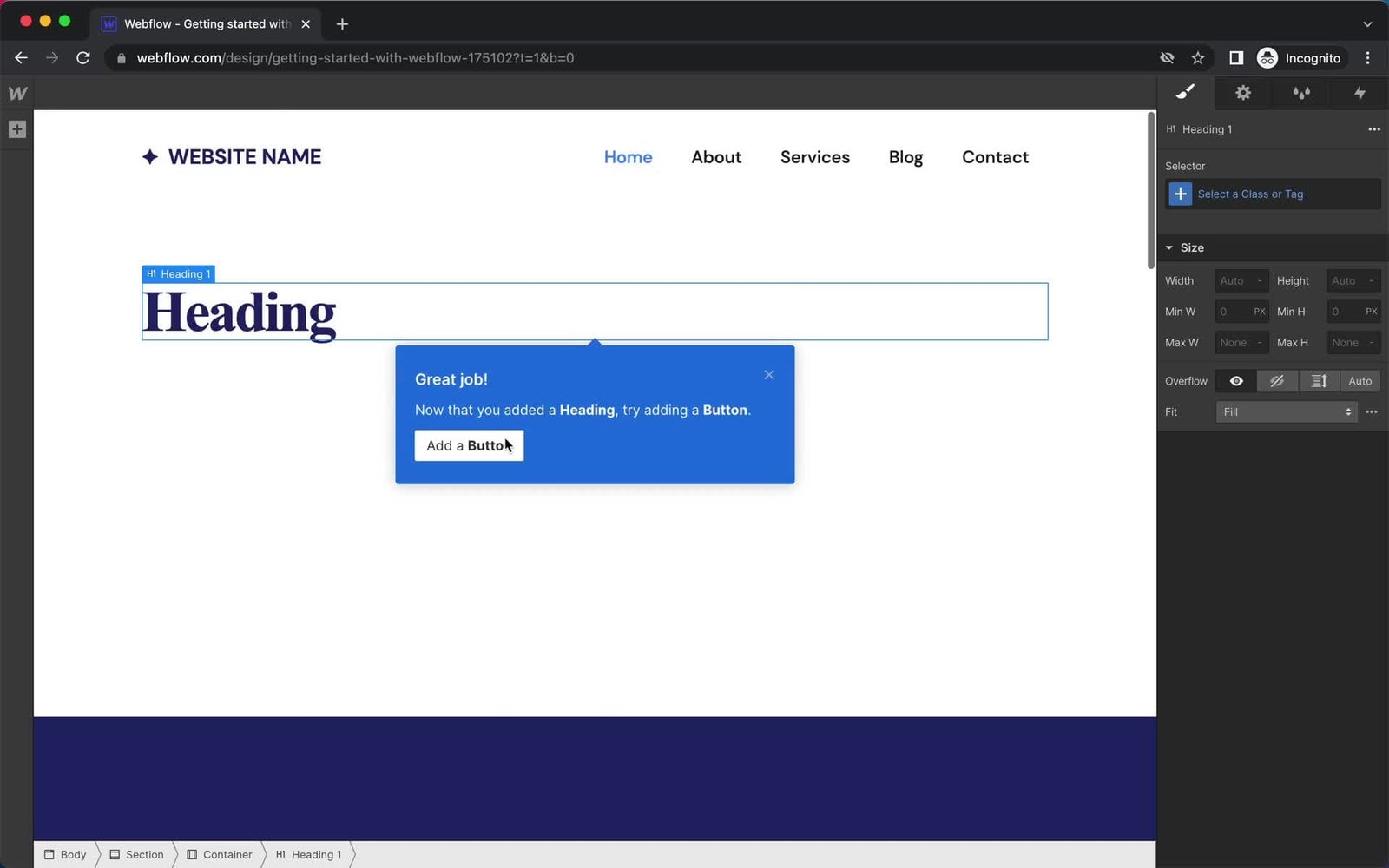Click the Add Elements plus icon

(16, 128)
